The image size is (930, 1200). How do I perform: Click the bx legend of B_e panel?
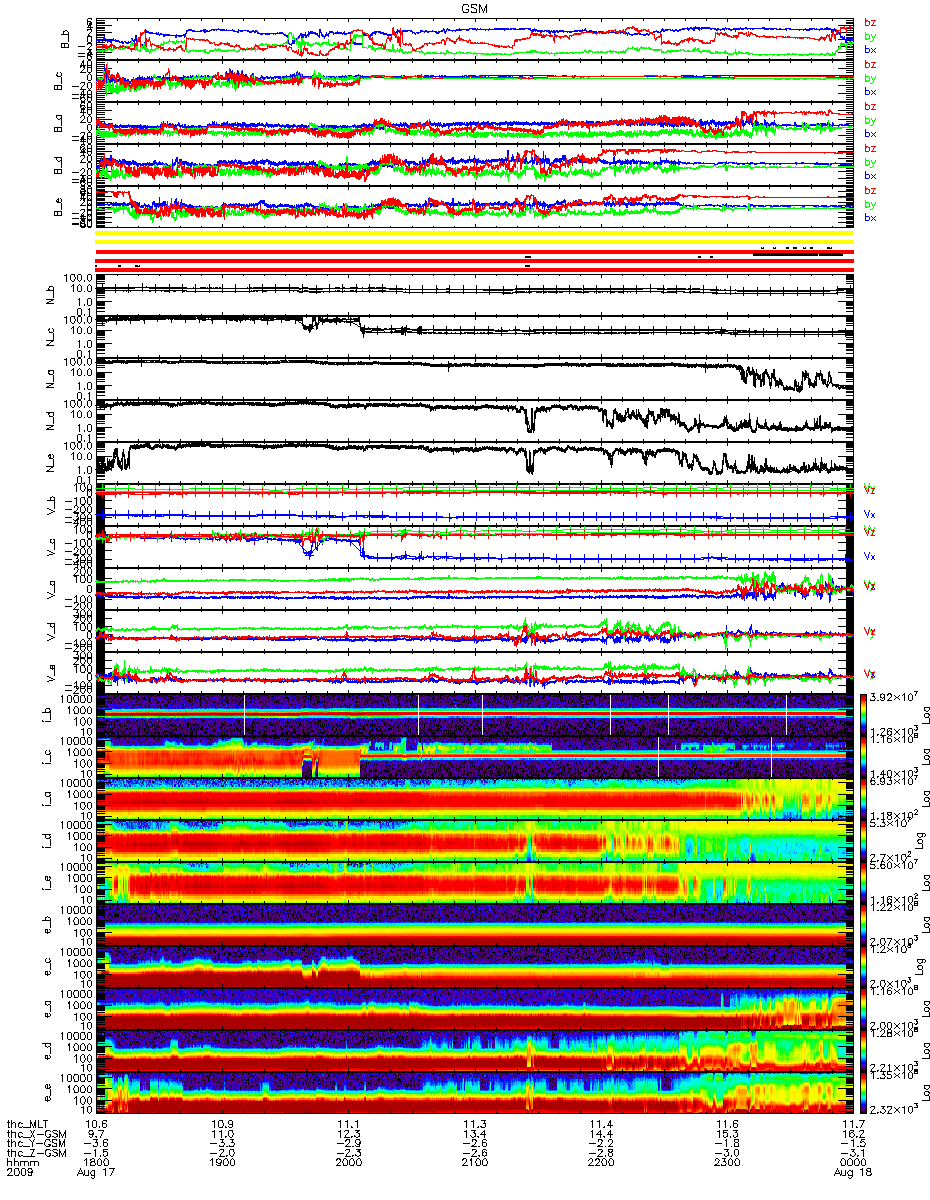click(870, 217)
